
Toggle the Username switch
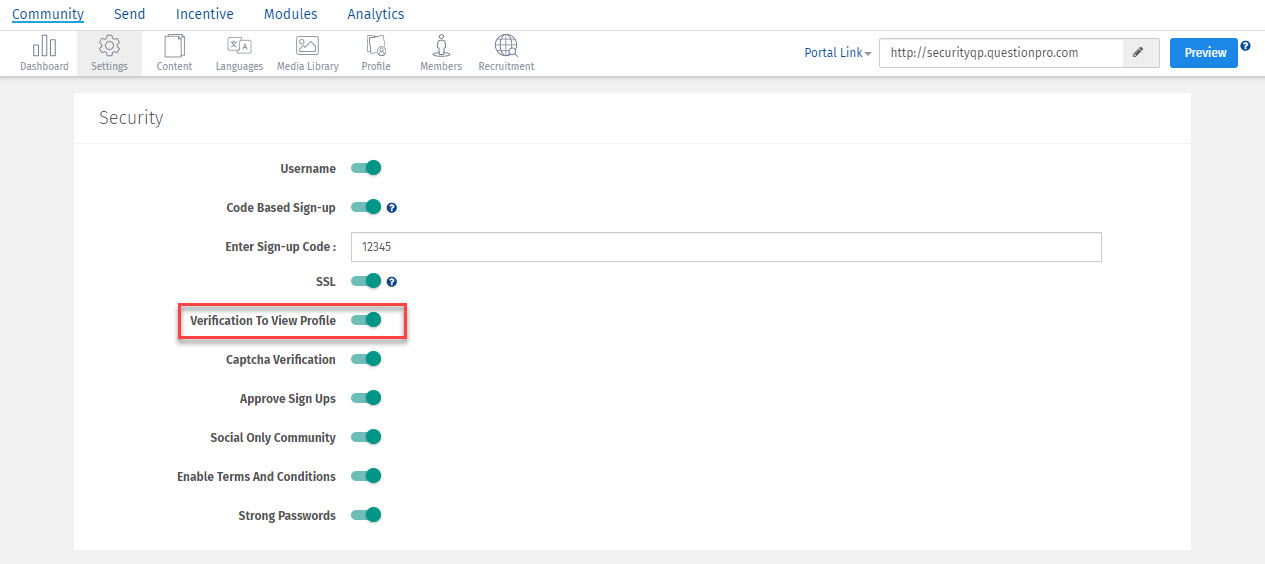point(366,168)
